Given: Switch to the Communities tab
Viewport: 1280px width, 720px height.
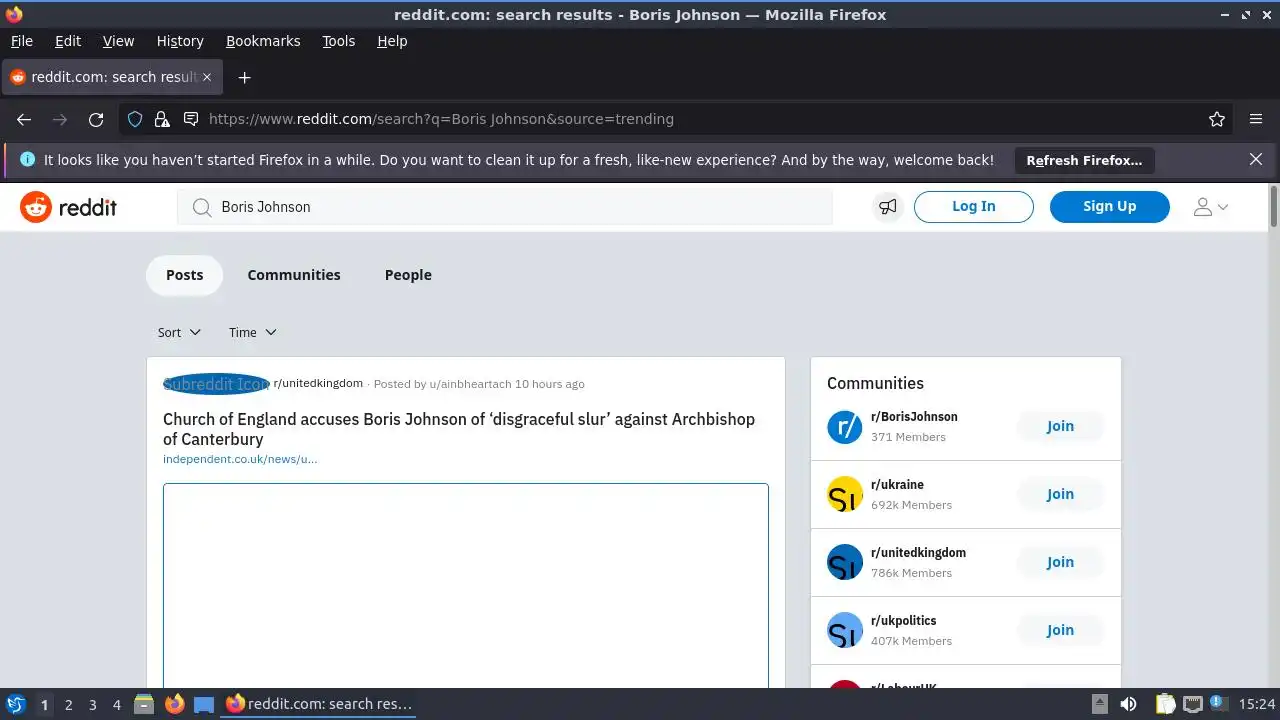Looking at the screenshot, I should 294,275.
